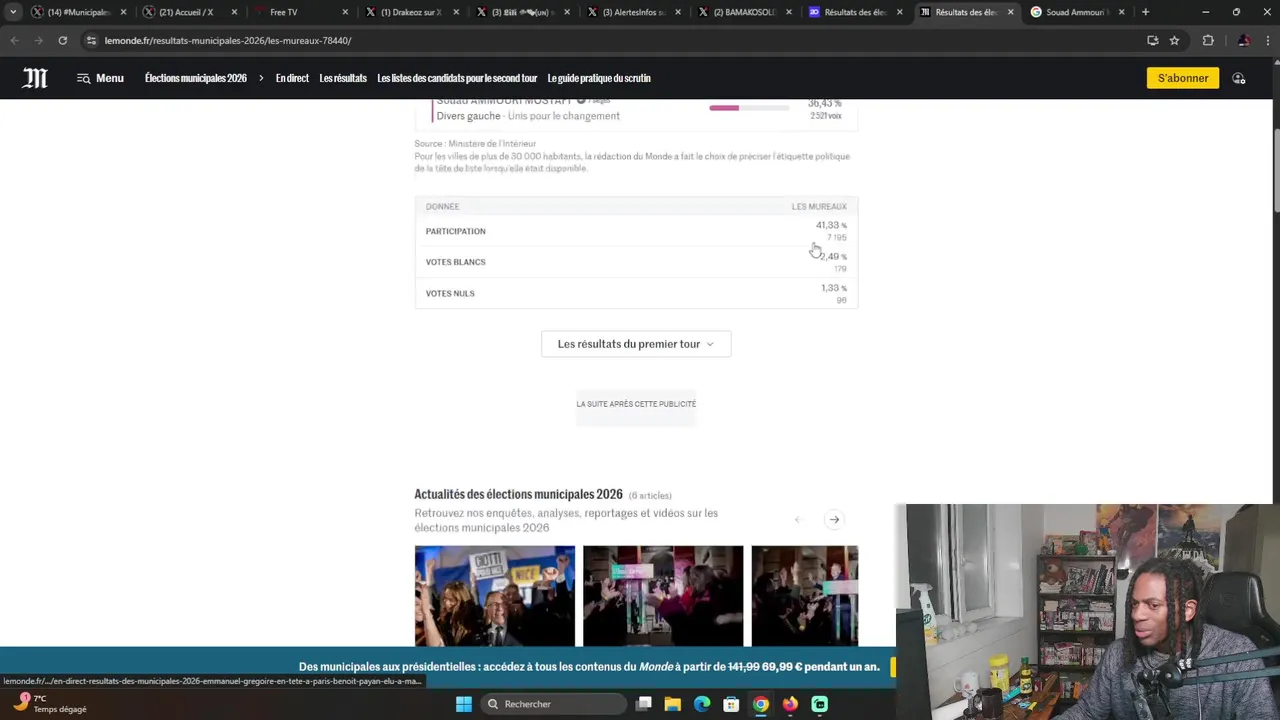Open the Windows Start menu
The image size is (1280, 720).
click(464, 704)
